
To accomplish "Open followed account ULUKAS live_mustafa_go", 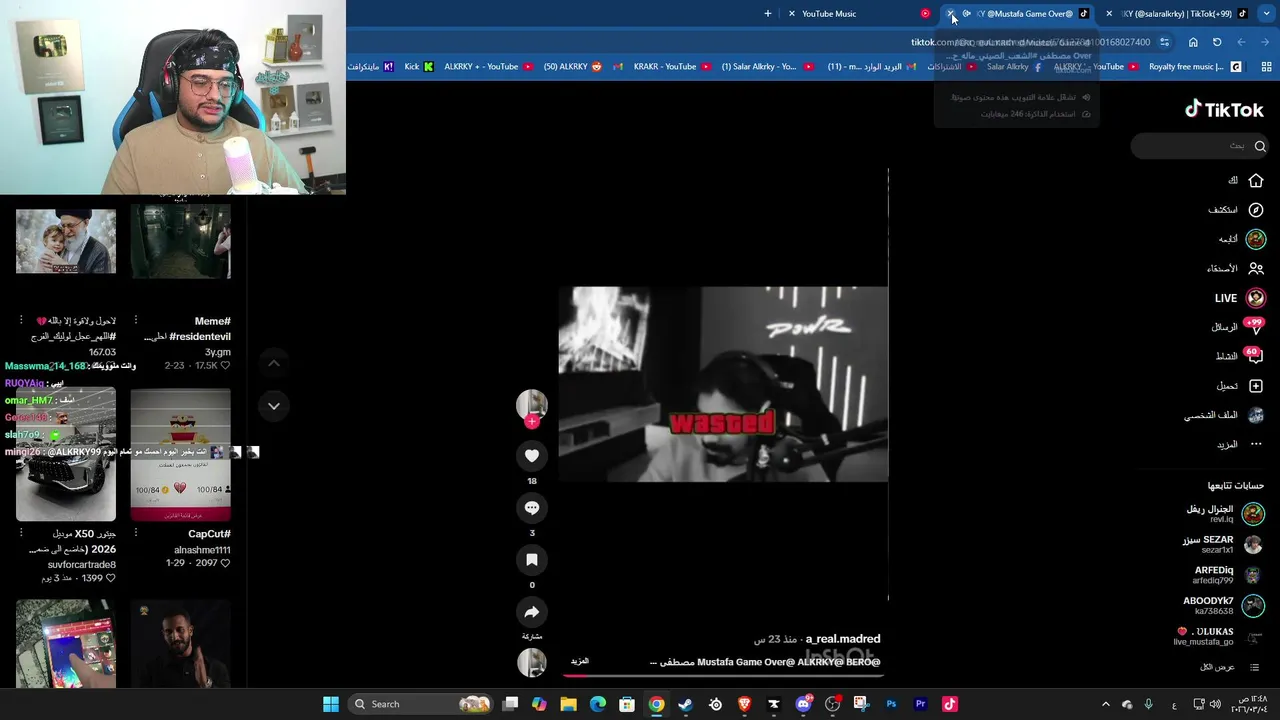I will (1219, 637).
